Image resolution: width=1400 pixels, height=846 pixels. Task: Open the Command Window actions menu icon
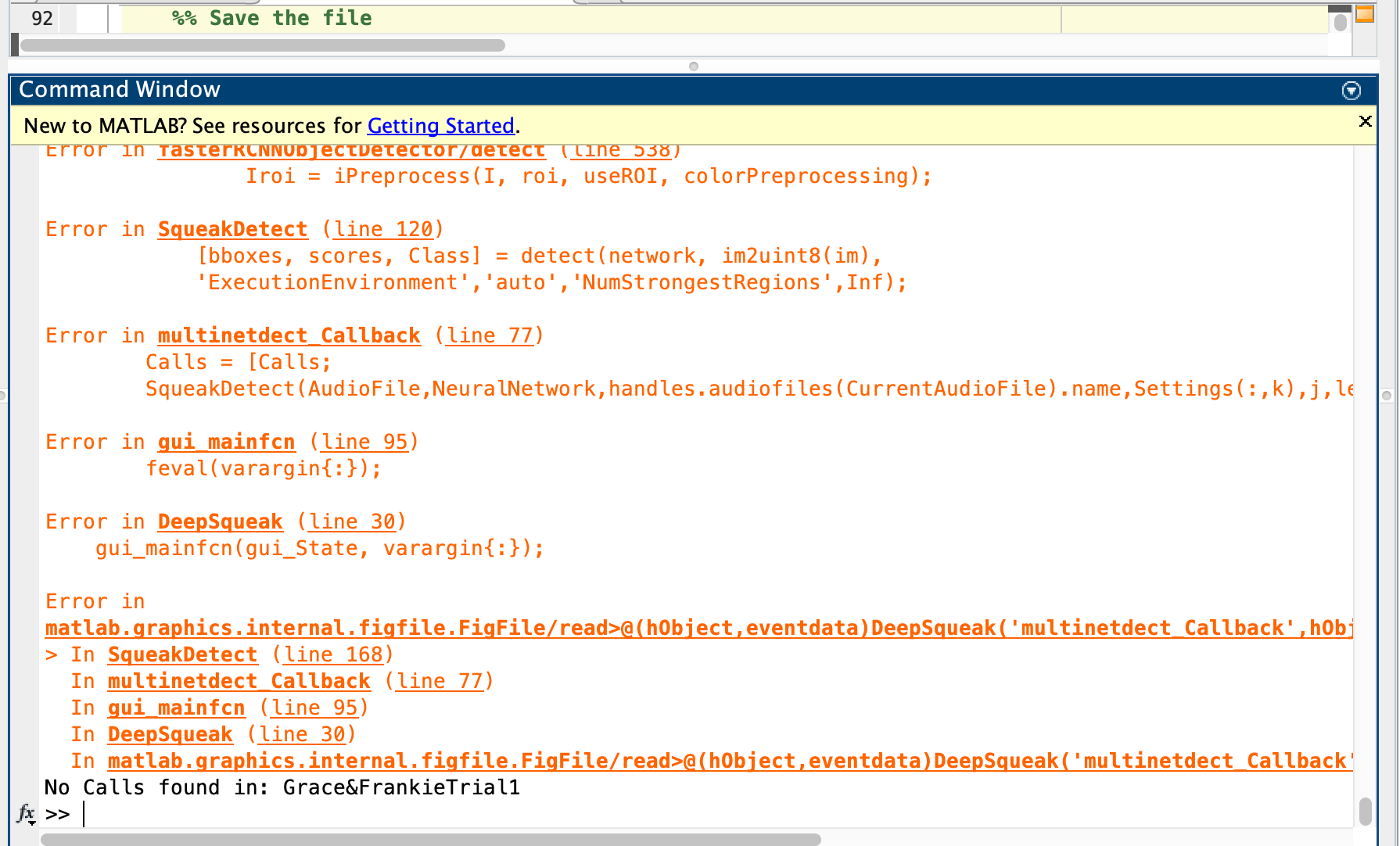[x=1351, y=91]
